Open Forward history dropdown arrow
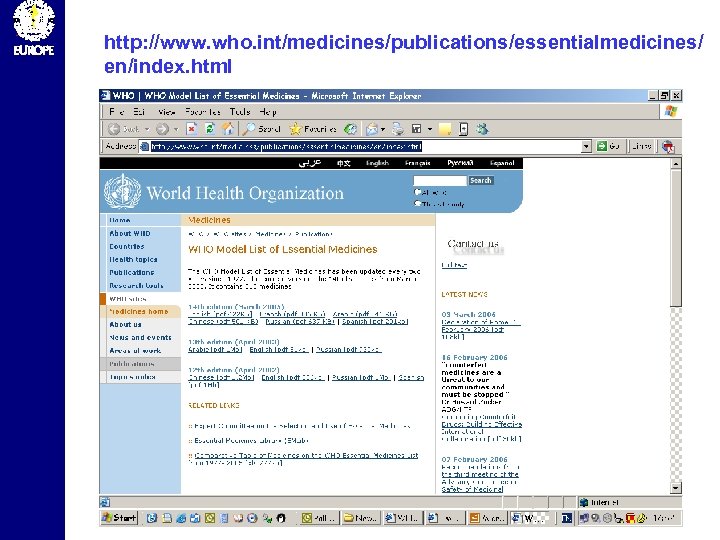 click(176, 129)
